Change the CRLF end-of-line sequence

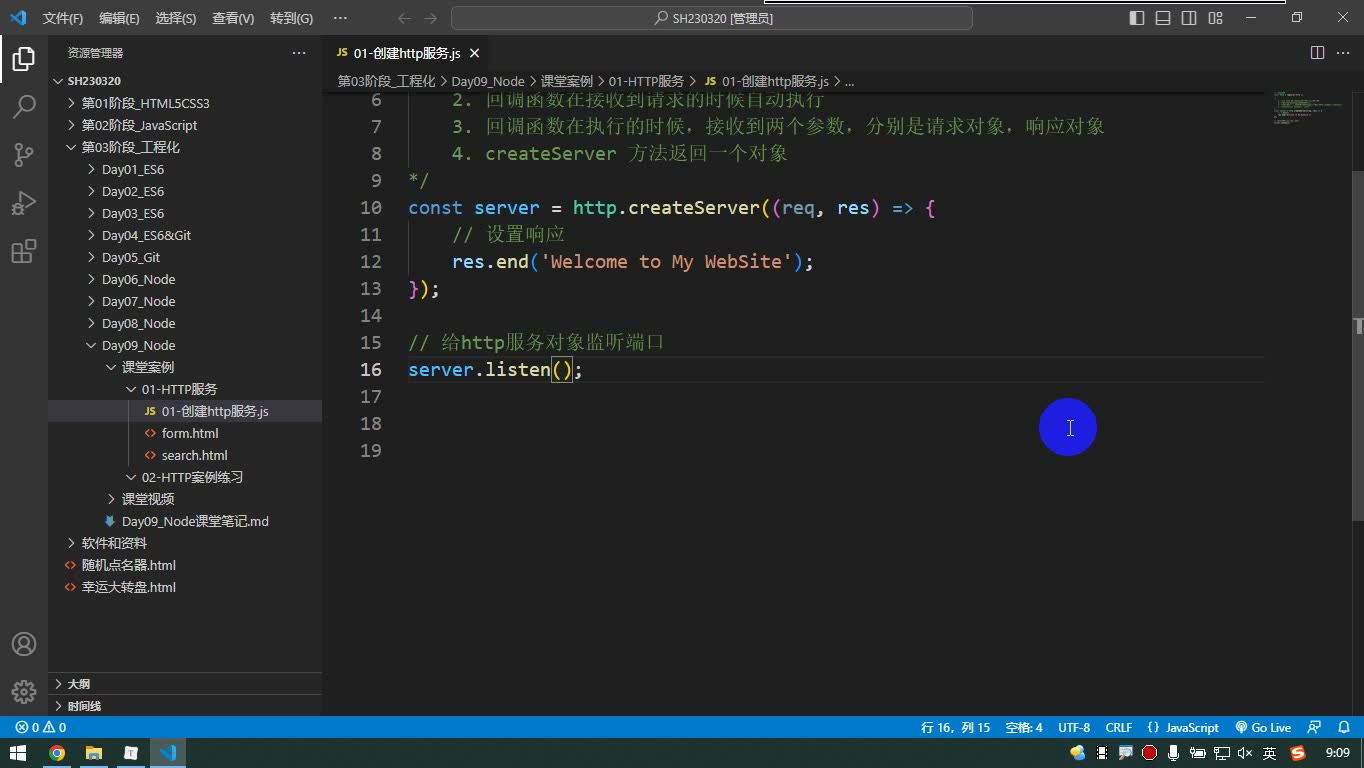click(1119, 728)
